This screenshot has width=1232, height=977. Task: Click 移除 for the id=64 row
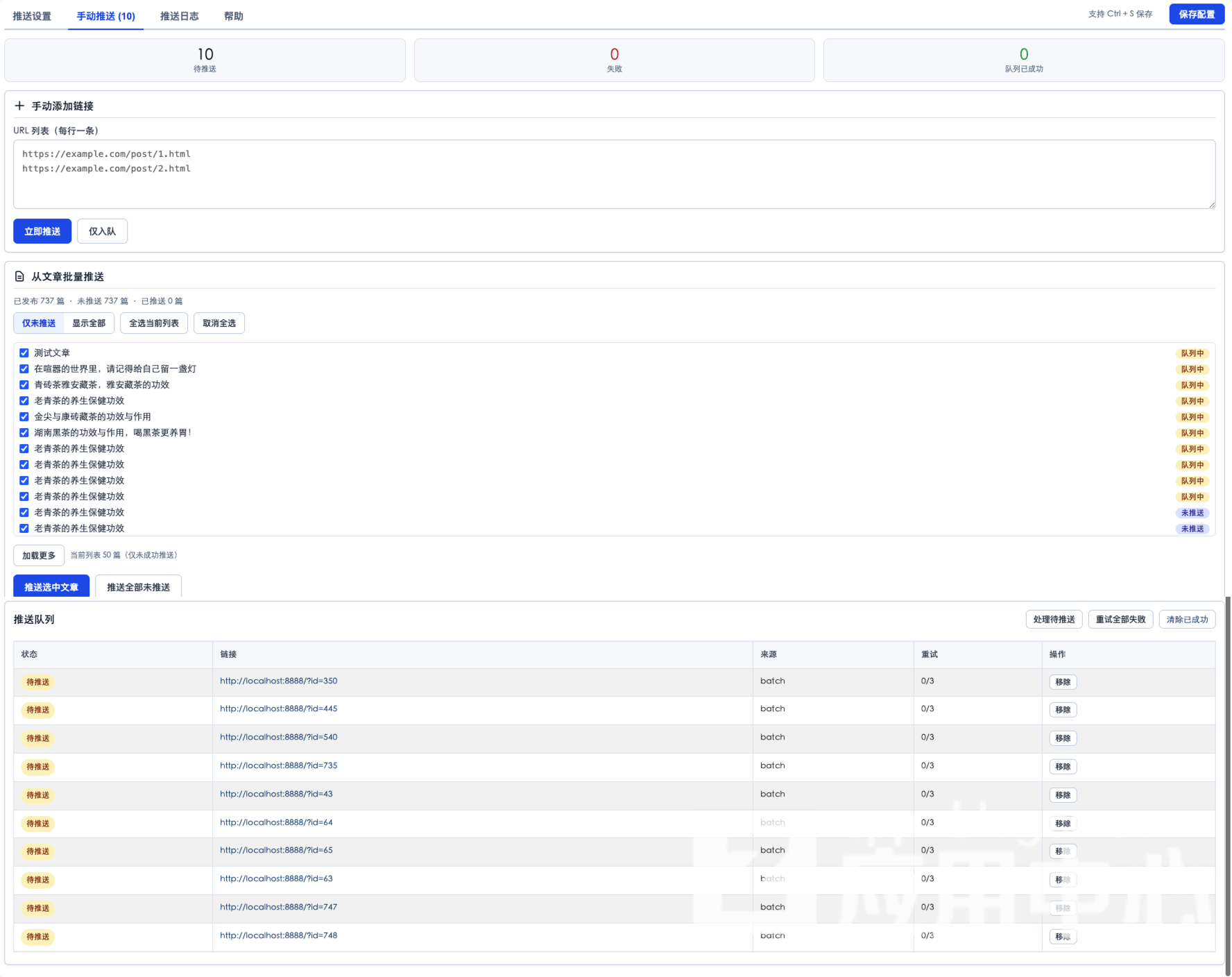(x=1063, y=824)
